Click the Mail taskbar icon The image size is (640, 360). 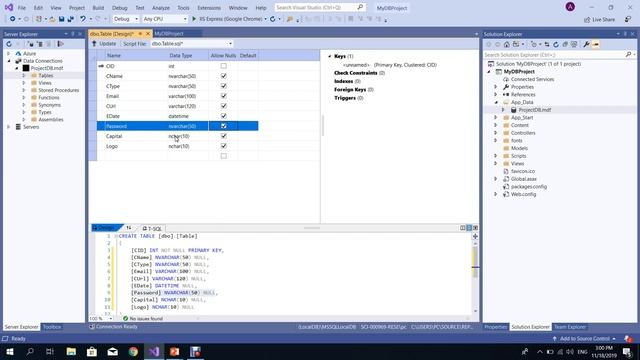[x=112, y=351]
